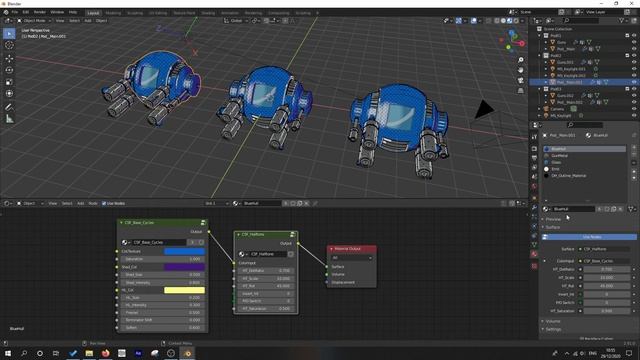Select the Measure tool
Viewport: 640px width, 360px height.
9,119
